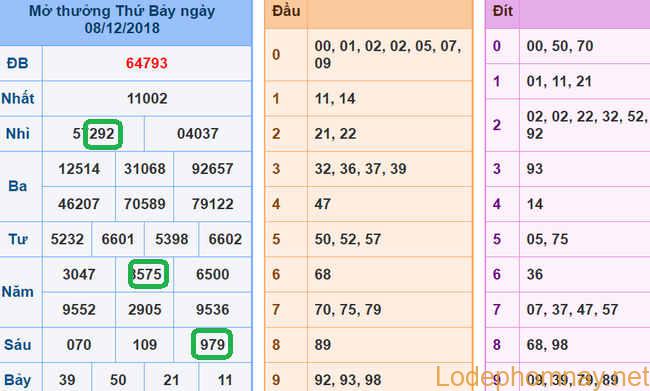Select Đít row 0 values 00, 50, 70

pos(560,46)
